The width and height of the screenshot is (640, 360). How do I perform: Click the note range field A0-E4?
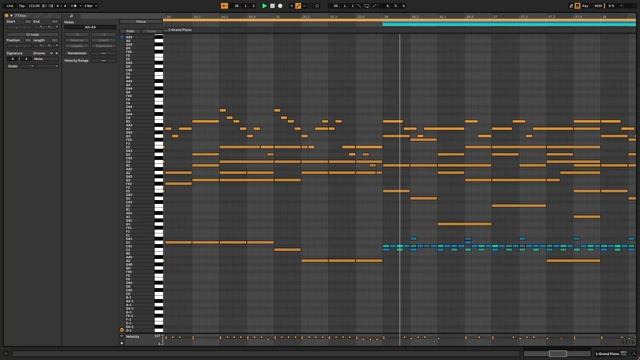coord(90,27)
